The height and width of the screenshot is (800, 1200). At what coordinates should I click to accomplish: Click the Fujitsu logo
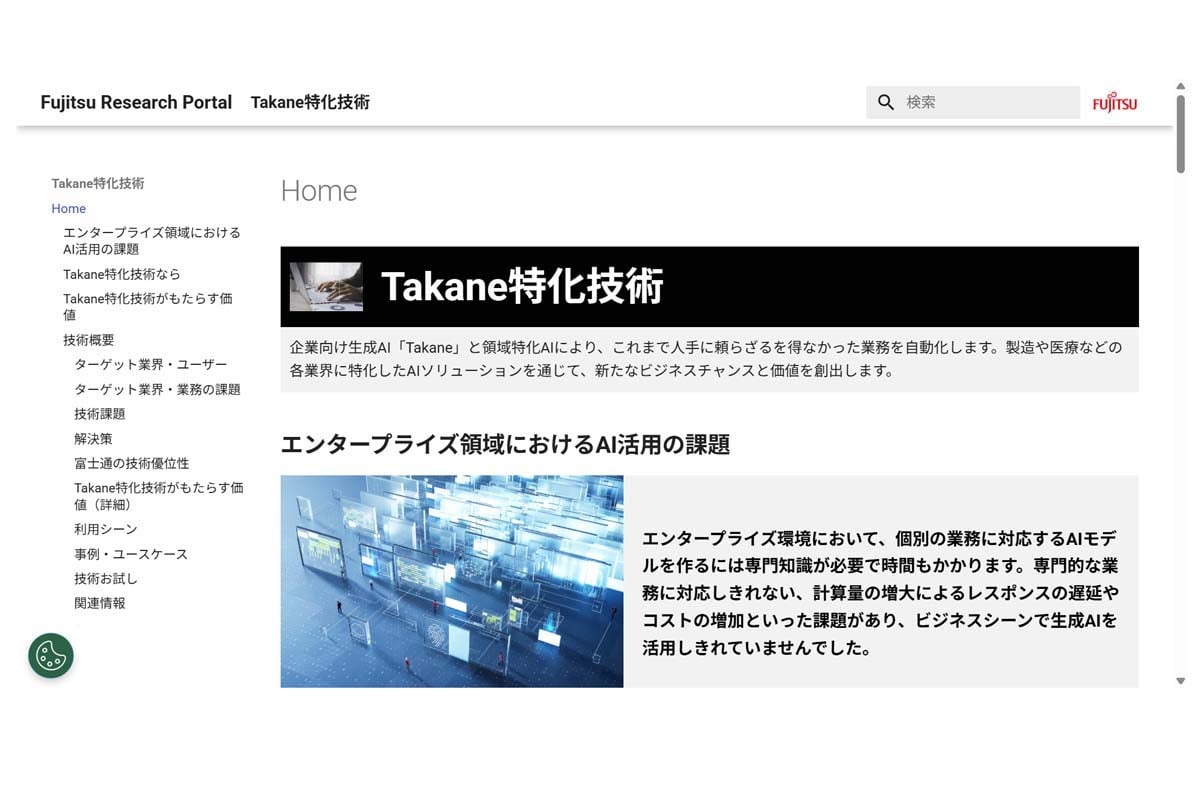click(x=1114, y=103)
